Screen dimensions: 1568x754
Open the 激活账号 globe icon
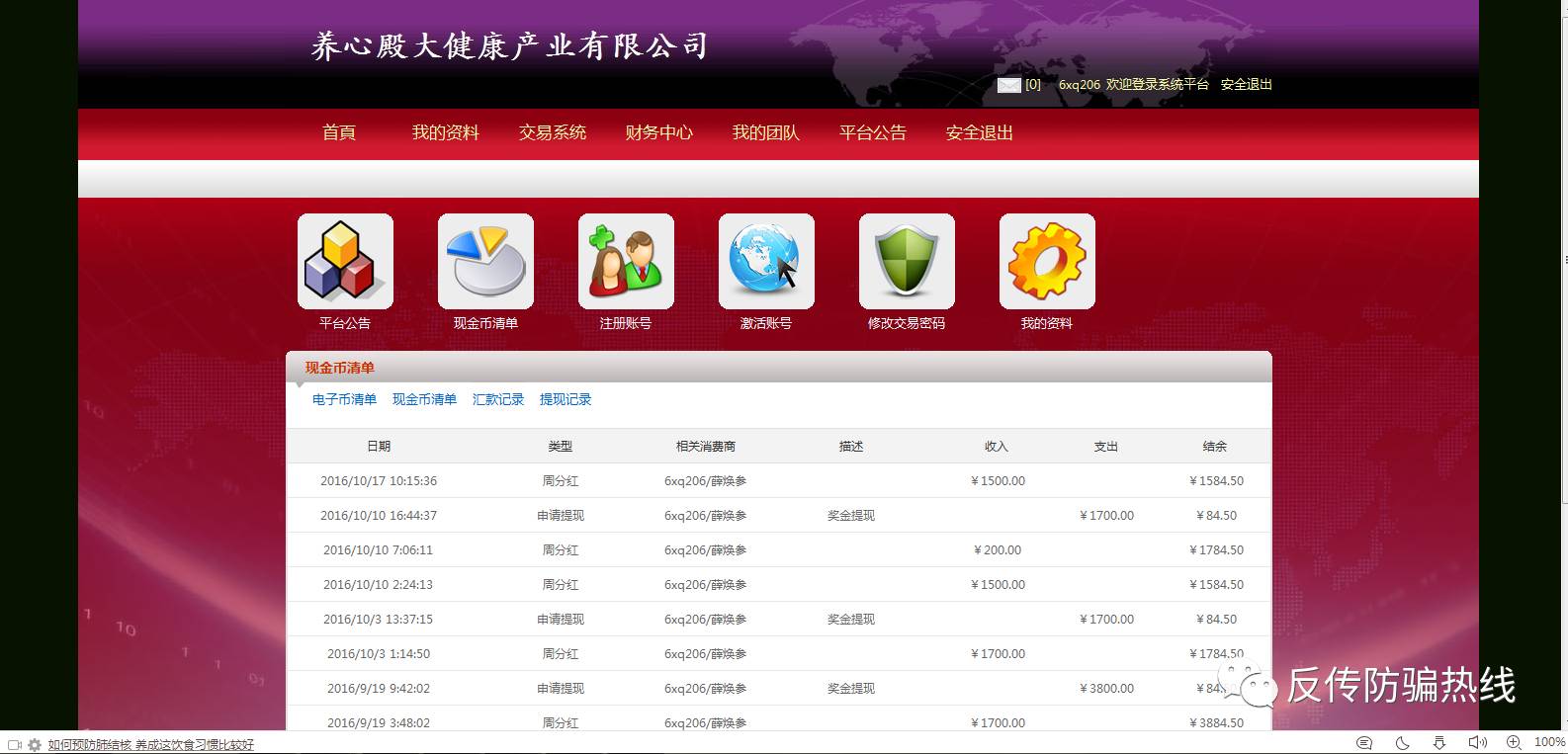pos(766,261)
